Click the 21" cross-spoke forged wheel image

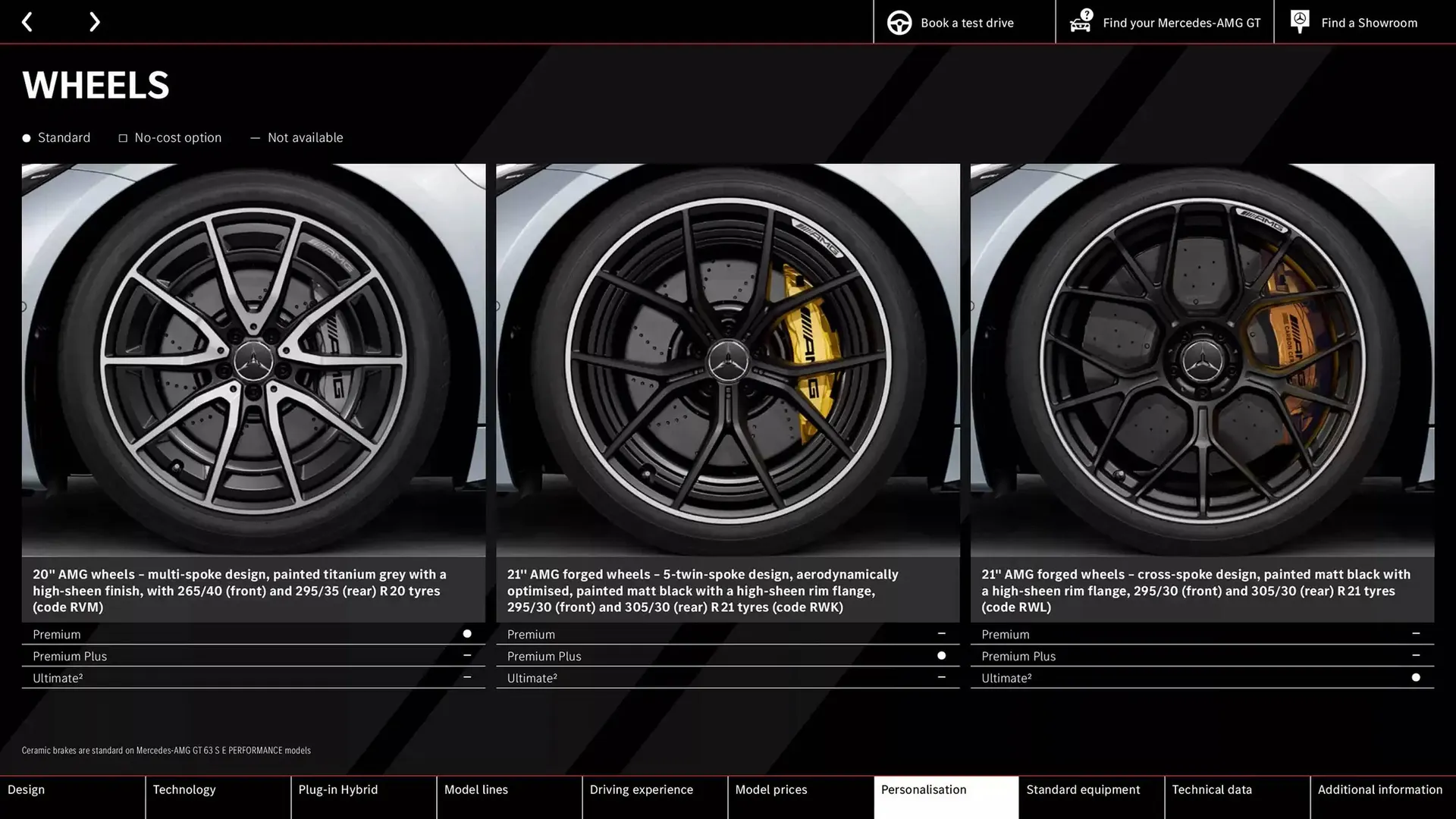pos(1202,360)
